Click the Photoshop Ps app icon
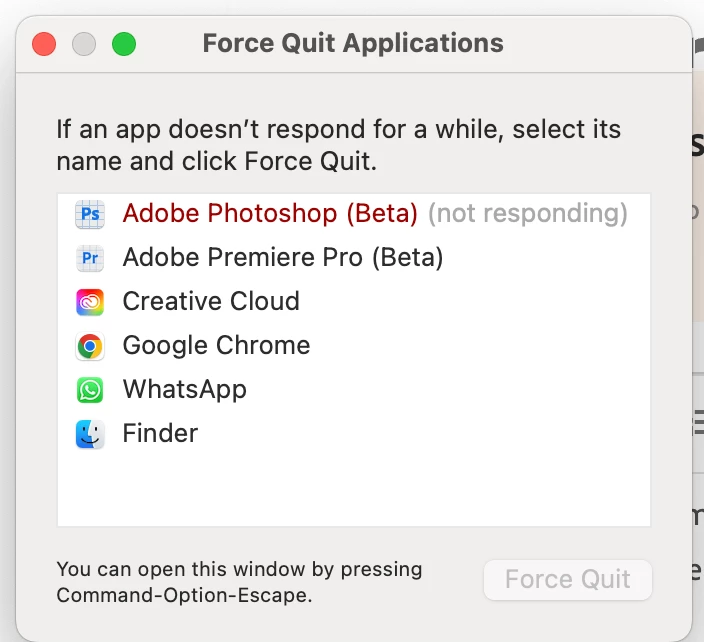 pyautogui.click(x=90, y=214)
